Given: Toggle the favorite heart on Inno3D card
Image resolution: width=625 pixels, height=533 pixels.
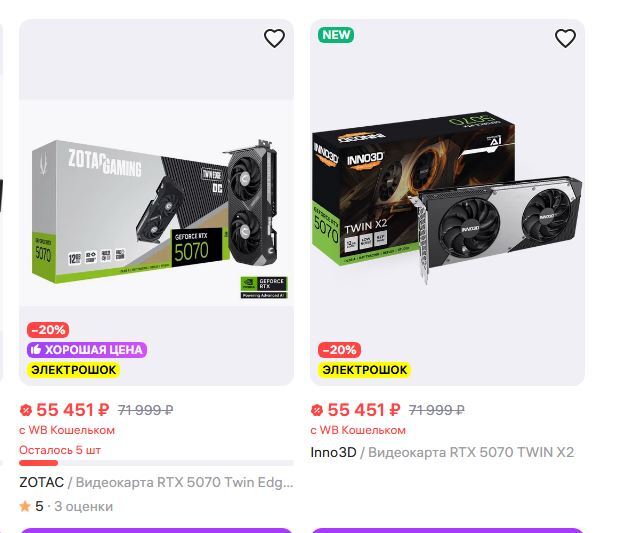Looking at the screenshot, I should coord(565,39).
